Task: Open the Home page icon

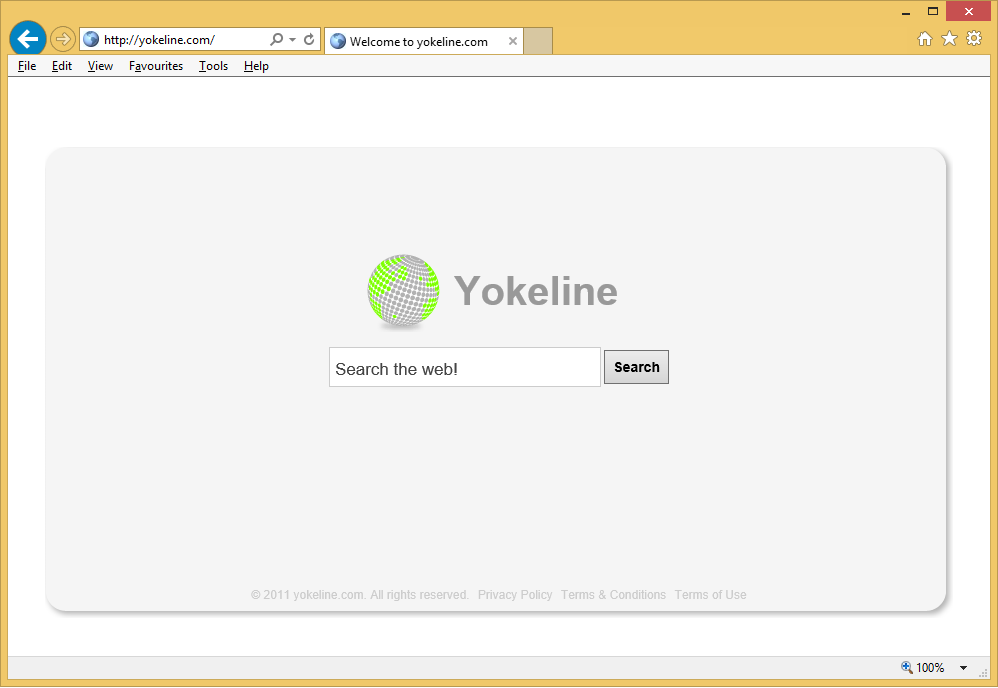Action: (925, 39)
